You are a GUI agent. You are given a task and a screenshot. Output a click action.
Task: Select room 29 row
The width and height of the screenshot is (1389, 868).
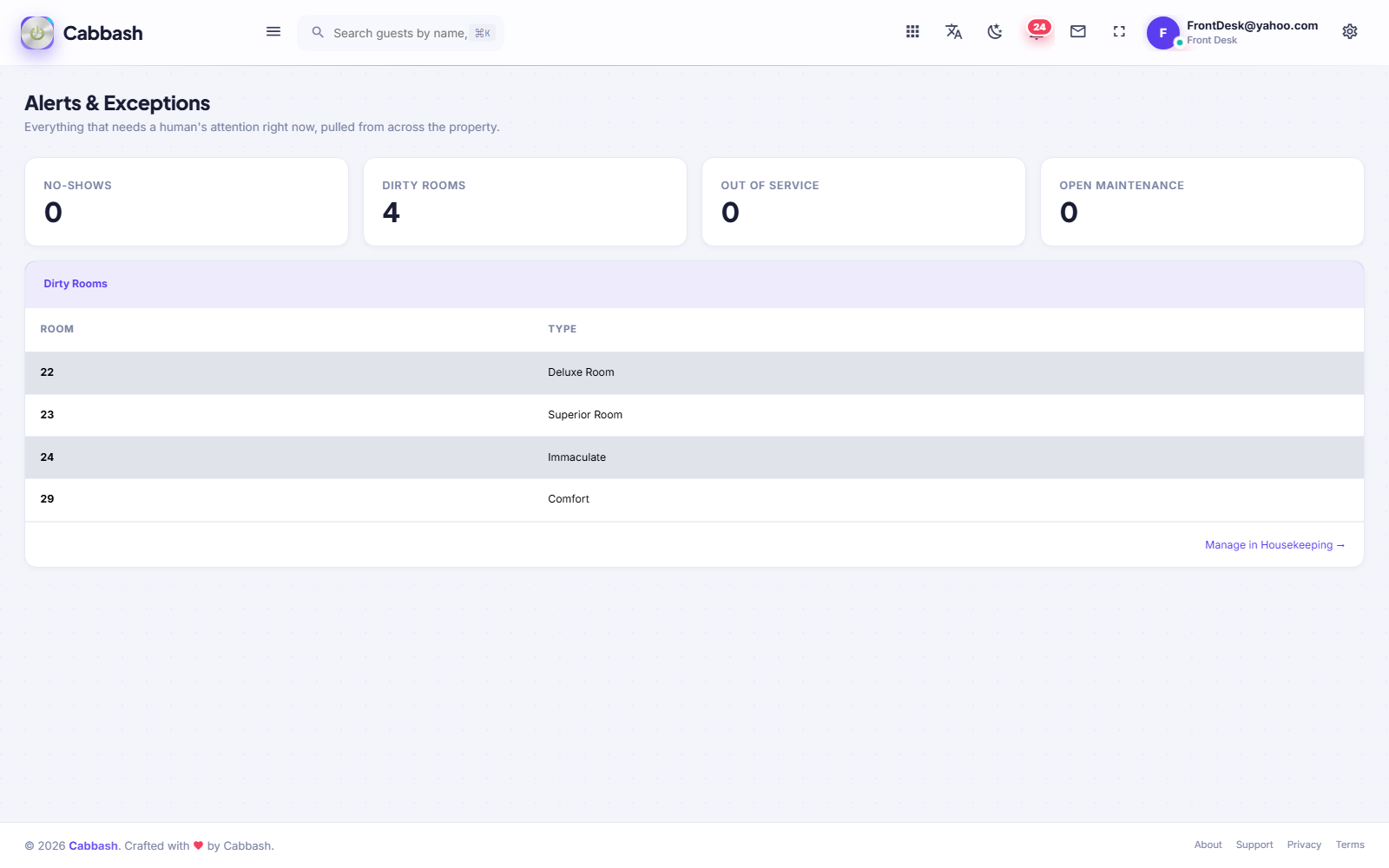tap(694, 499)
